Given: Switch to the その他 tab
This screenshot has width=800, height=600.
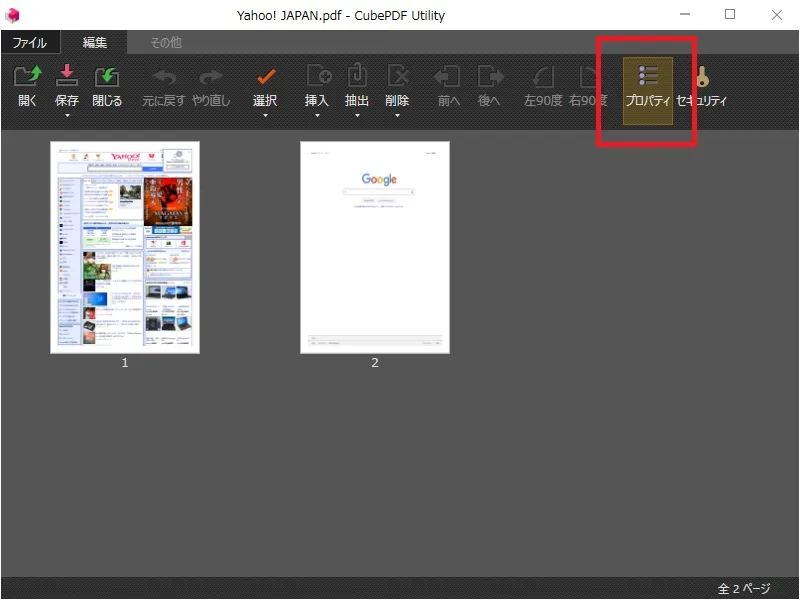Looking at the screenshot, I should point(166,42).
